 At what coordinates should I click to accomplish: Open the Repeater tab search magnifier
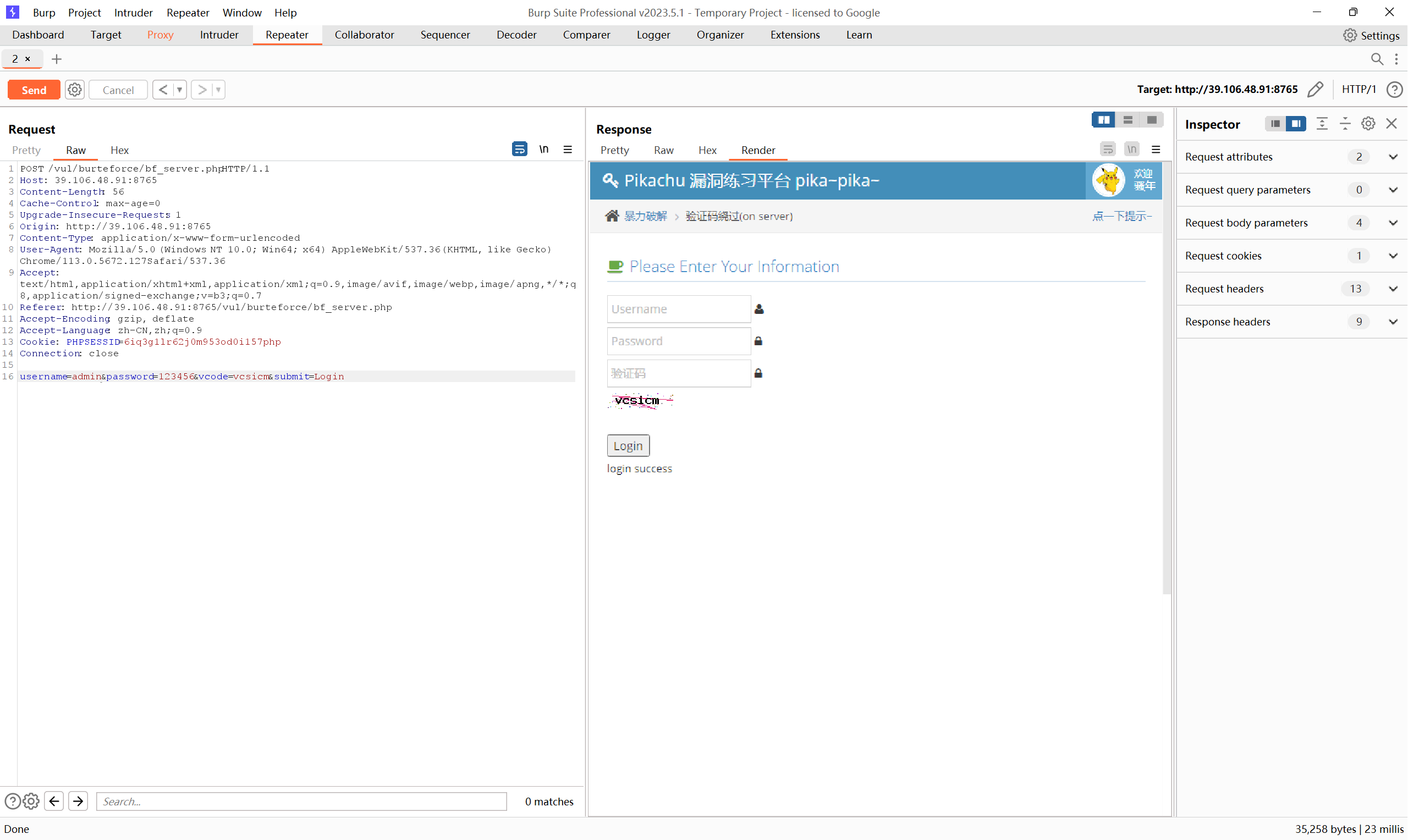[x=1376, y=59]
